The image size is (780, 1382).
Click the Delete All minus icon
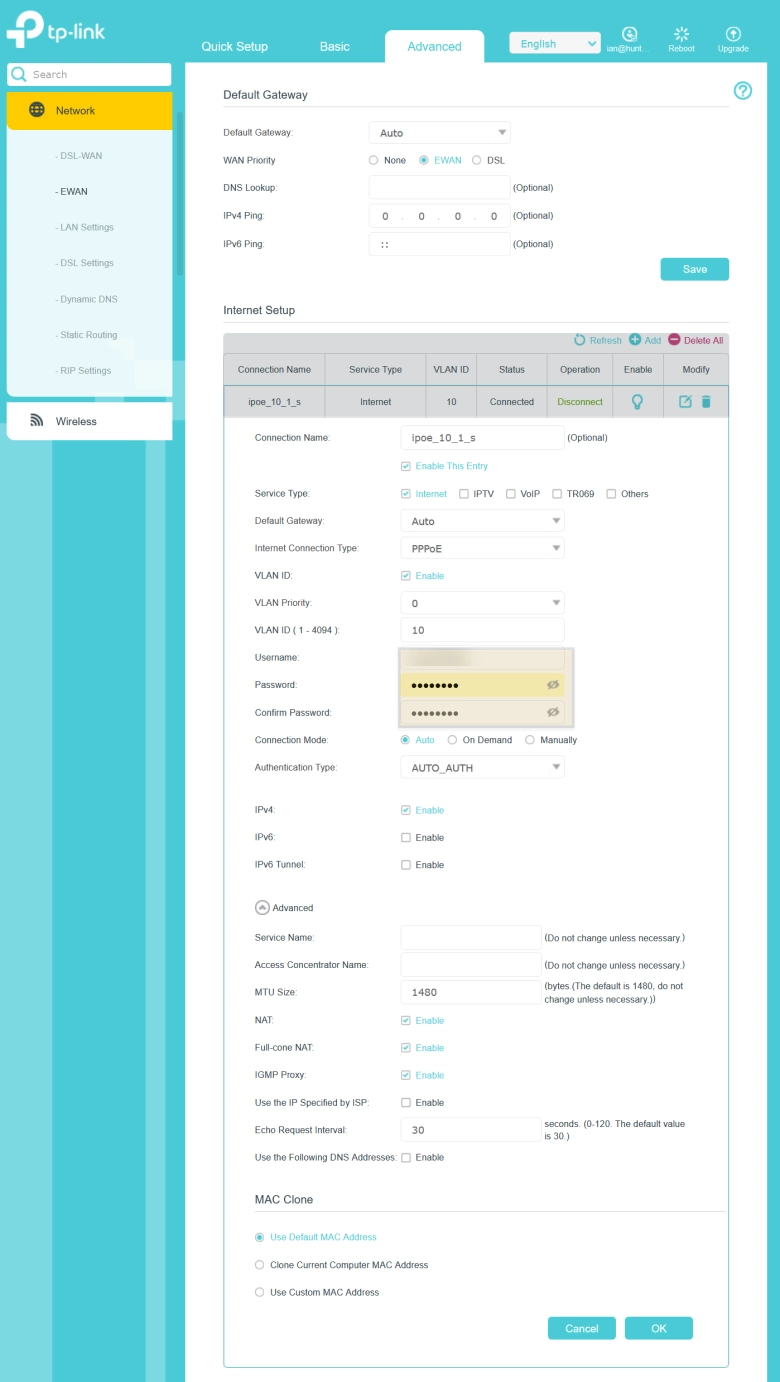click(674, 340)
